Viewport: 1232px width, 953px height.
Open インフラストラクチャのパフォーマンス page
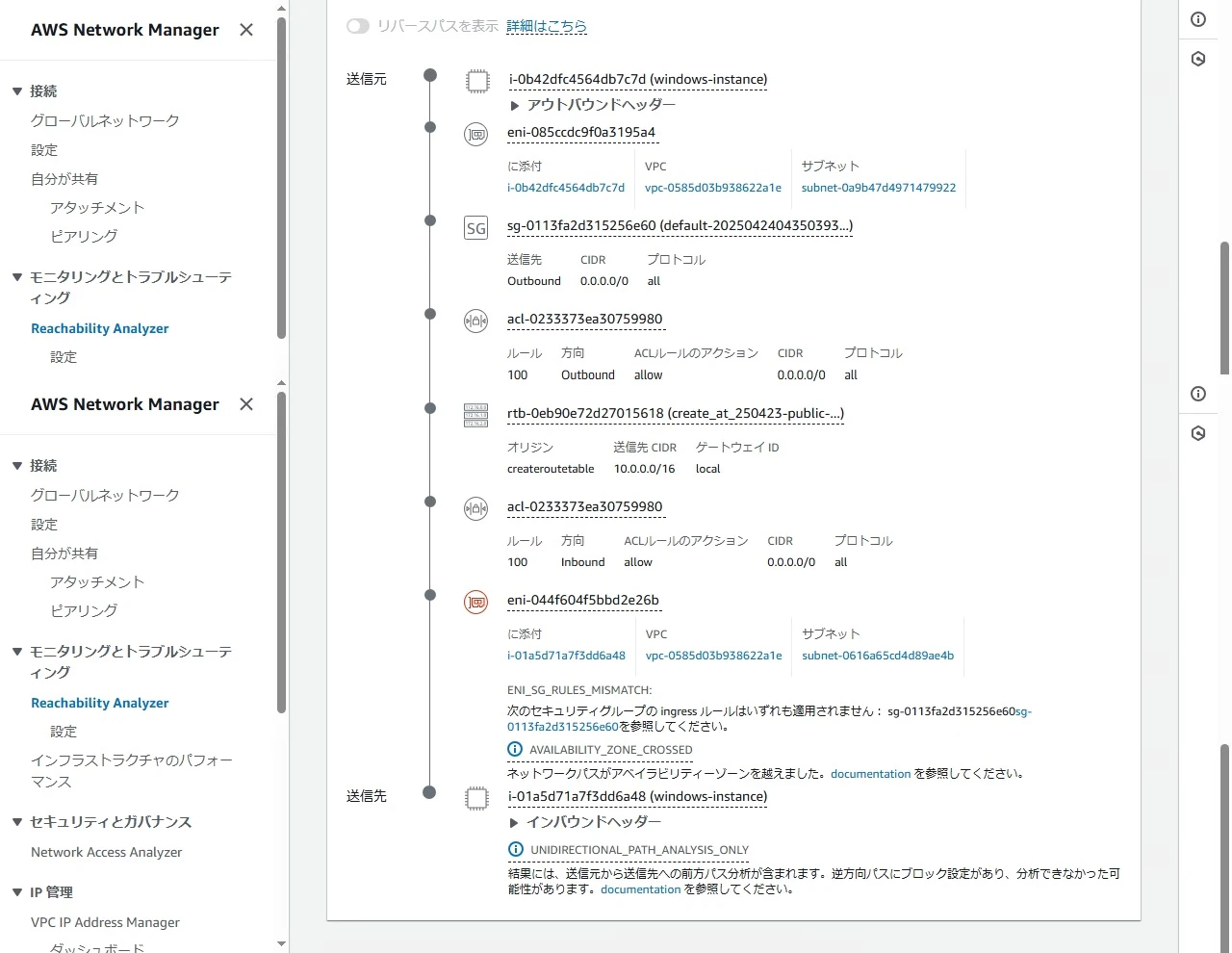point(132,771)
